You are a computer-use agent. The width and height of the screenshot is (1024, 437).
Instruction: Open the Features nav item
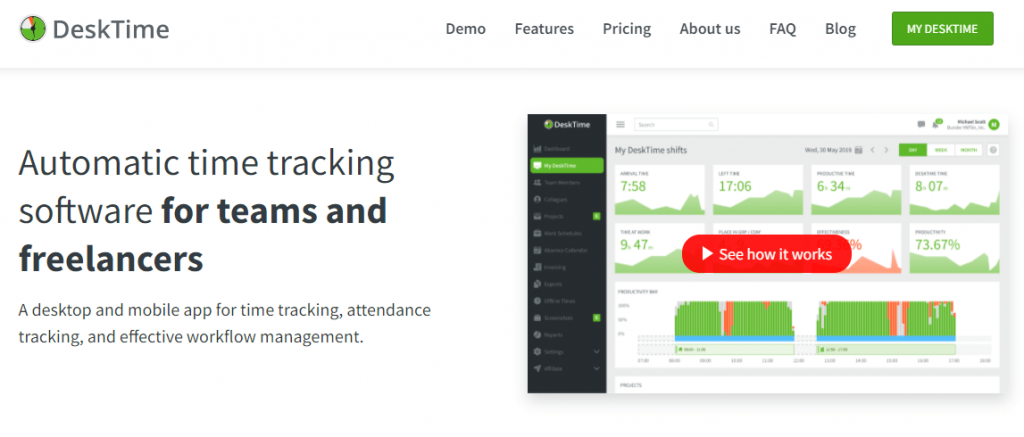tap(544, 29)
